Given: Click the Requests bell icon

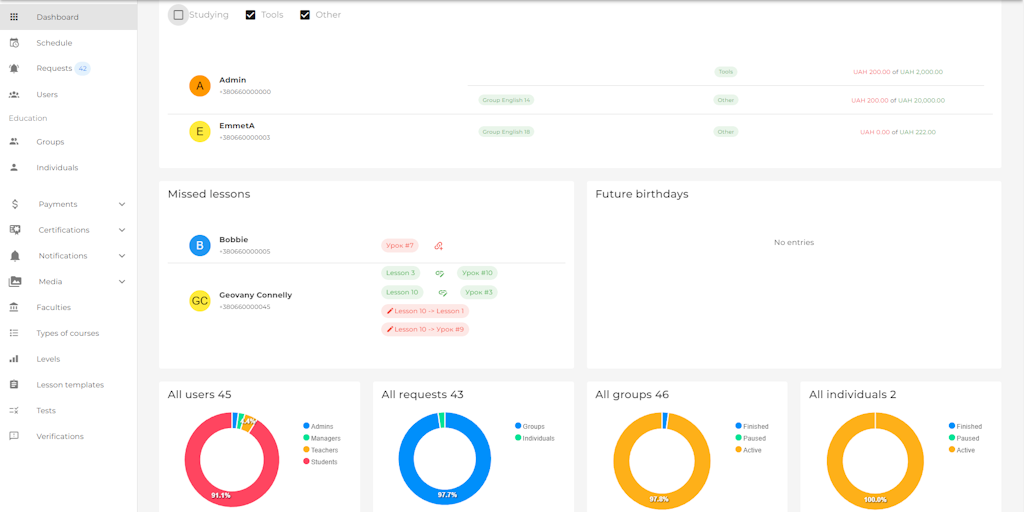Looking at the screenshot, I should 14,69.
